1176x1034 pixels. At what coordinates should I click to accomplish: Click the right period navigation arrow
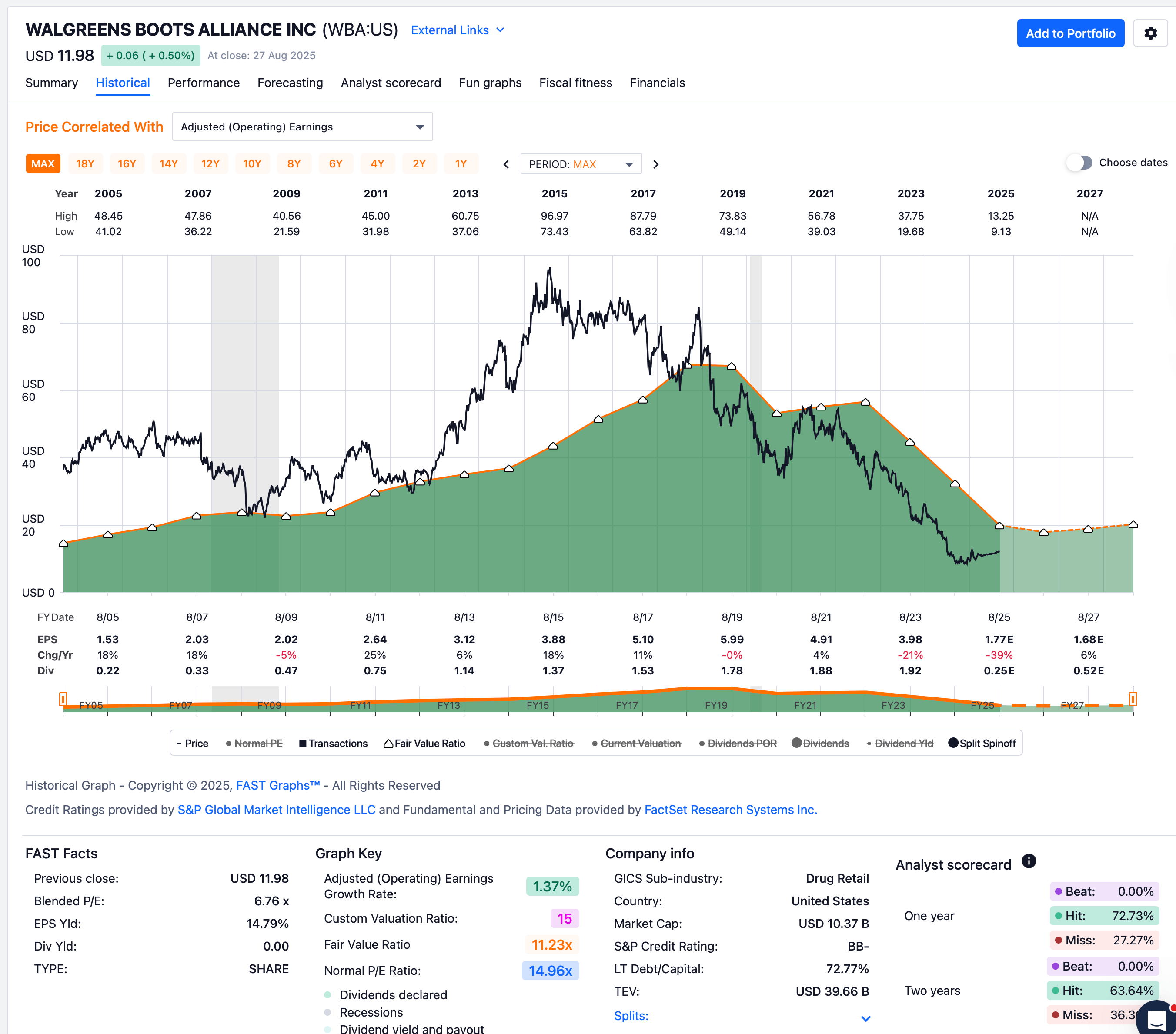tap(656, 164)
